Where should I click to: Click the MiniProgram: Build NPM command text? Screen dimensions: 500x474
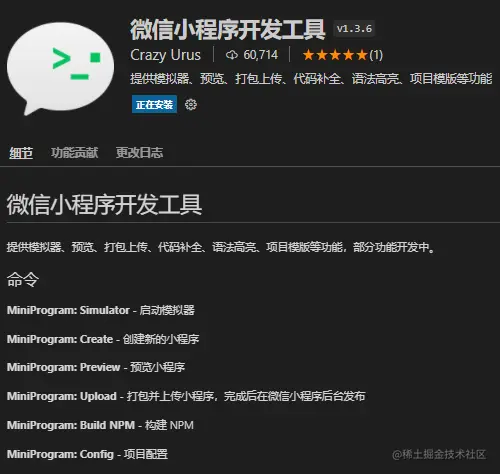(x=71, y=425)
